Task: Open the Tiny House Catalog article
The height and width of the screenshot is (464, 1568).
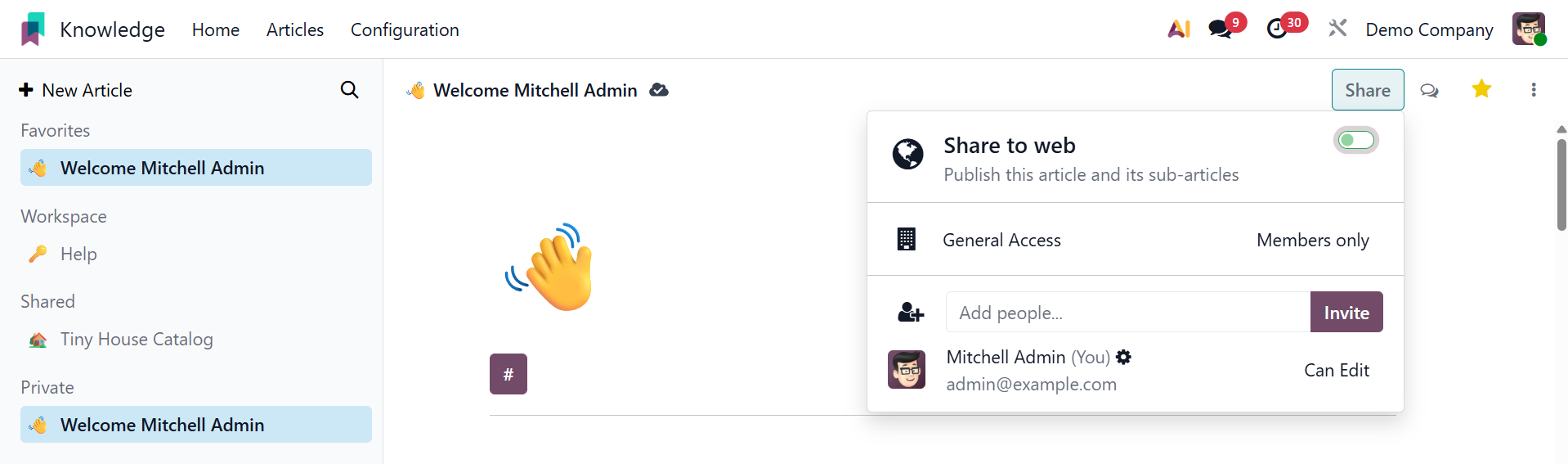Action: [137, 339]
